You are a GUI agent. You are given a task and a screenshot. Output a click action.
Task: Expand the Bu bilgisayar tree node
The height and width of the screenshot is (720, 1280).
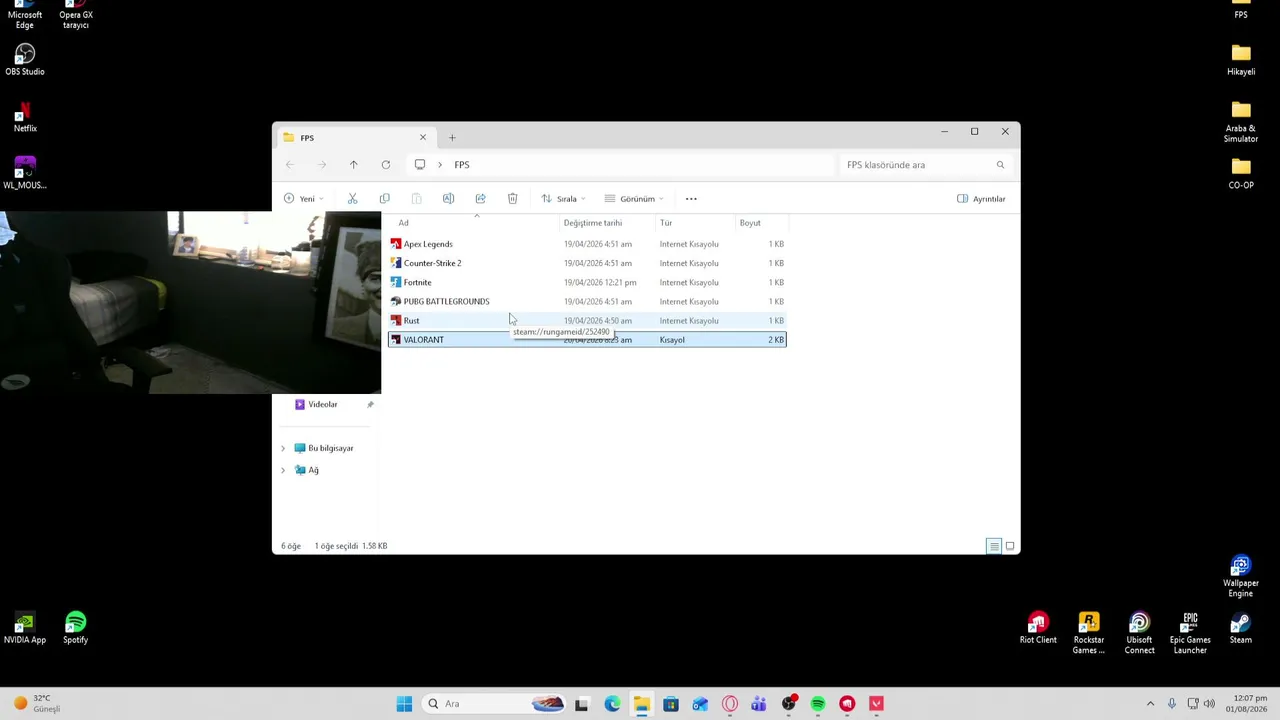[283, 448]
